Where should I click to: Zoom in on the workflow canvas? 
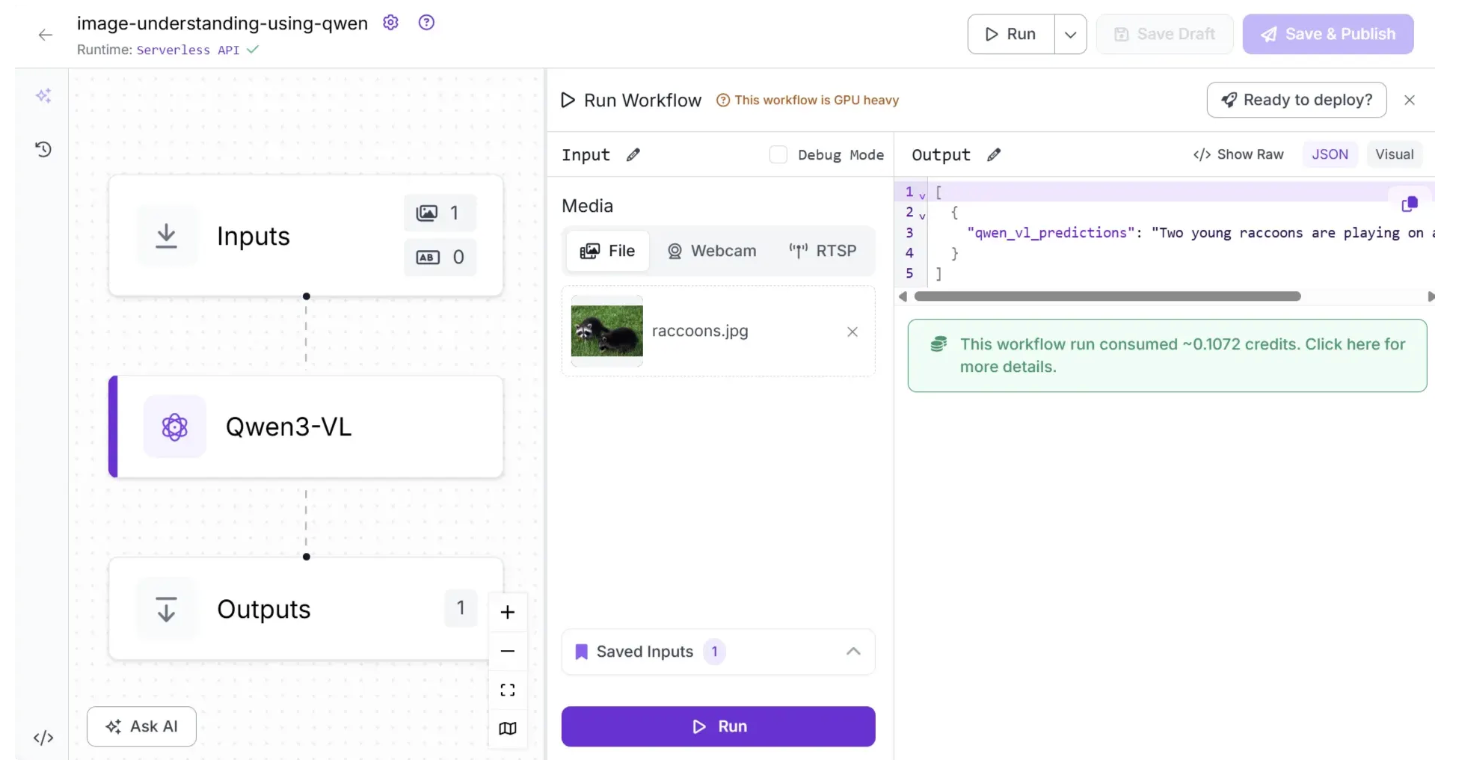click(508, 612)
